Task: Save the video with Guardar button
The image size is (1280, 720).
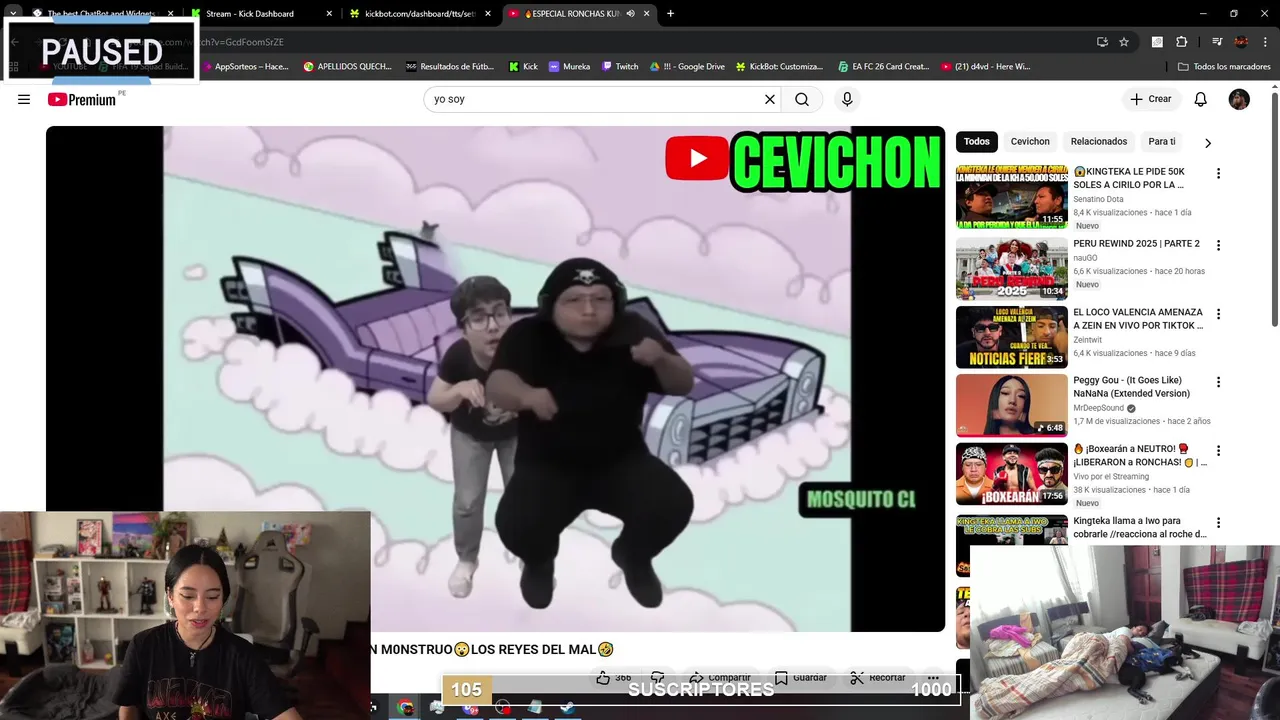Action: coord(801,677)
